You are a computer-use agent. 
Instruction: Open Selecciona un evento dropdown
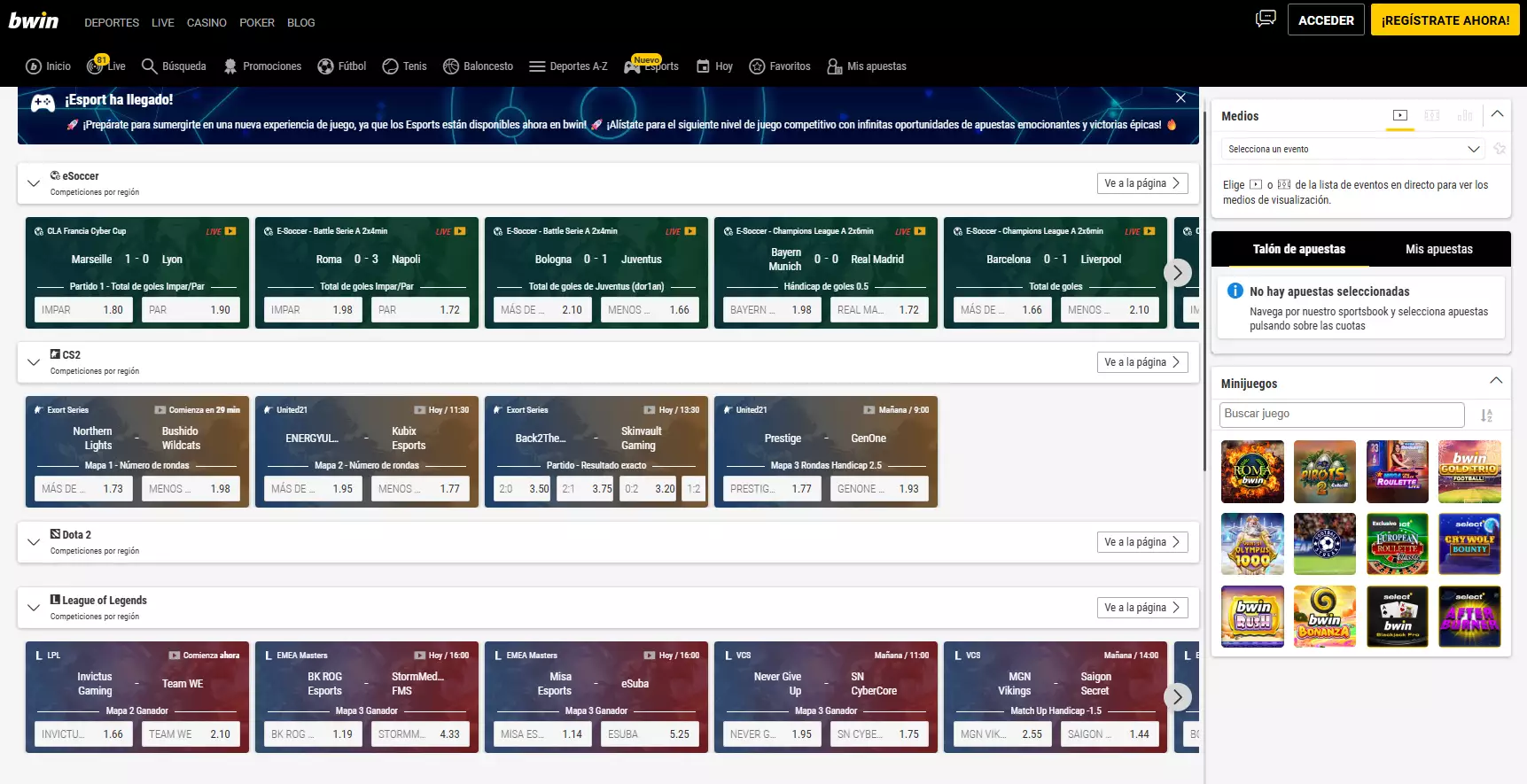(1353, 149)
